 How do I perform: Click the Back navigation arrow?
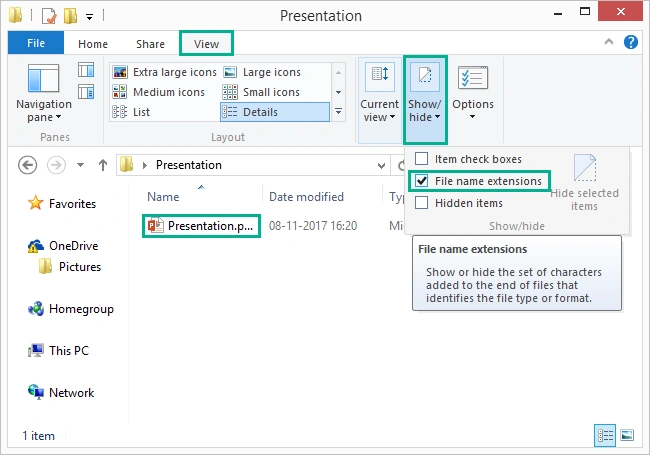point(27,165)
